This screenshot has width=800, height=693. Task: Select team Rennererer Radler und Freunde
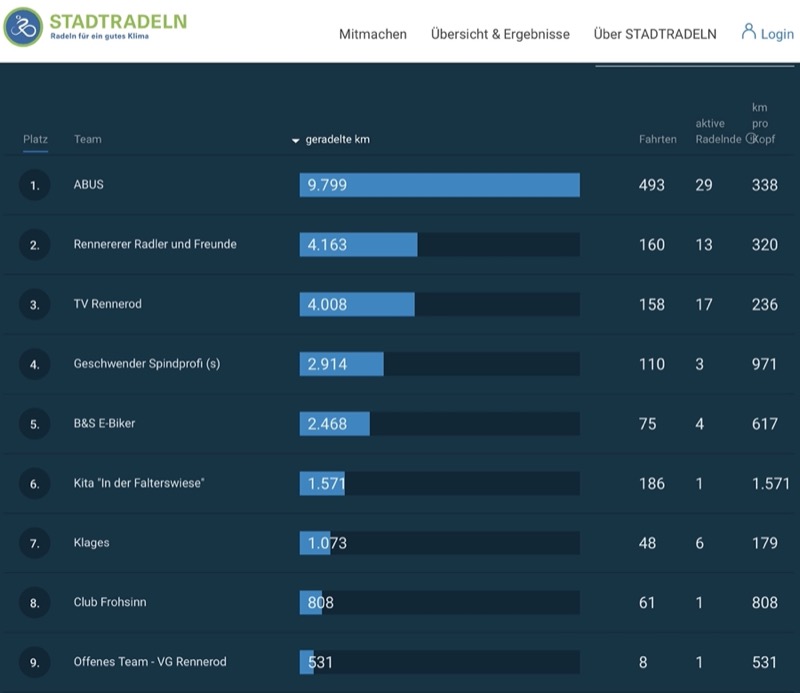(x=155, y=244)
